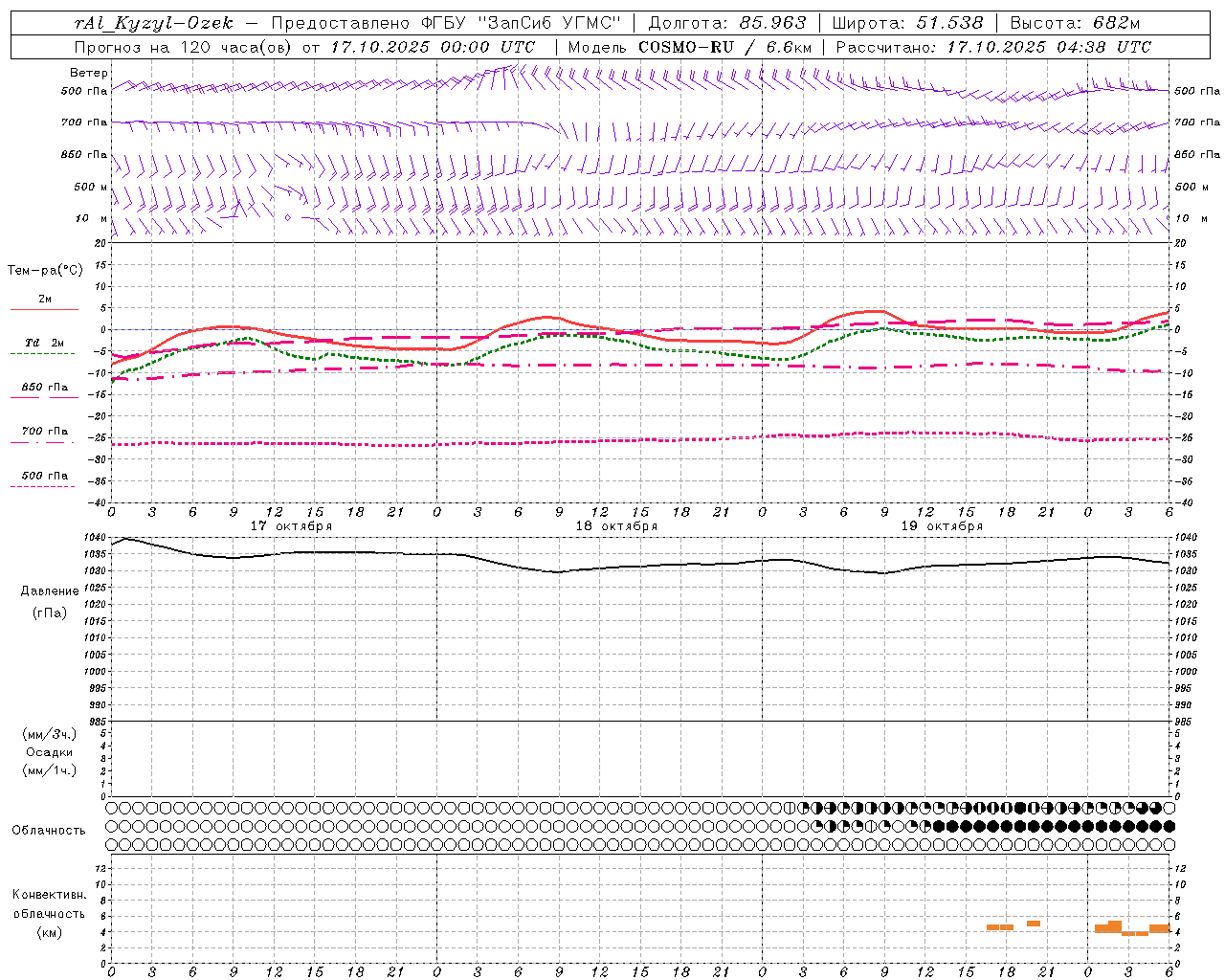Viewport: 1225px width, 980px height.
Task: Click the Облачность cloud cover row label
Action: pos(49,831)
